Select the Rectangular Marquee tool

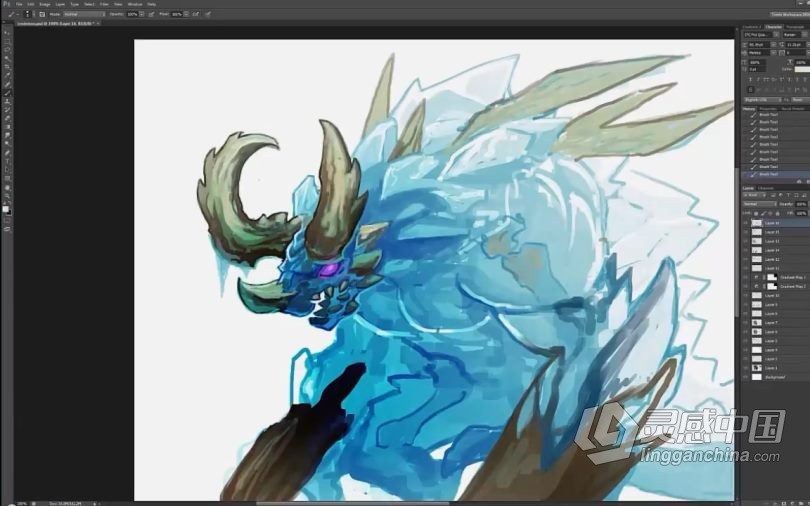7,41
